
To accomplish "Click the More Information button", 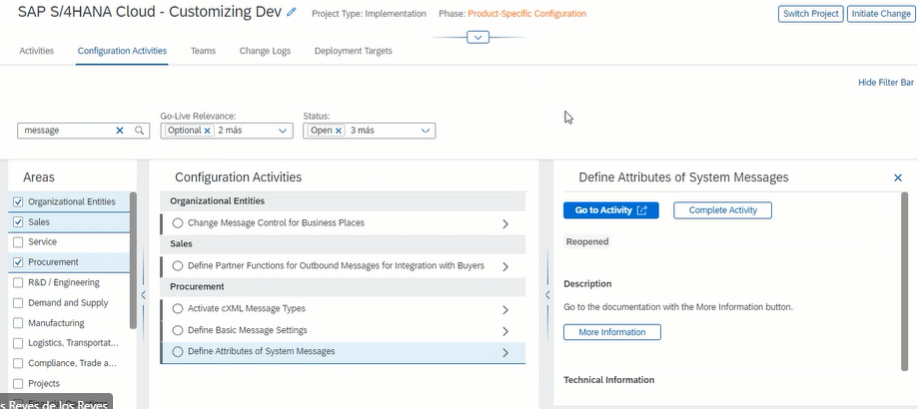I will tap(612, 332).
